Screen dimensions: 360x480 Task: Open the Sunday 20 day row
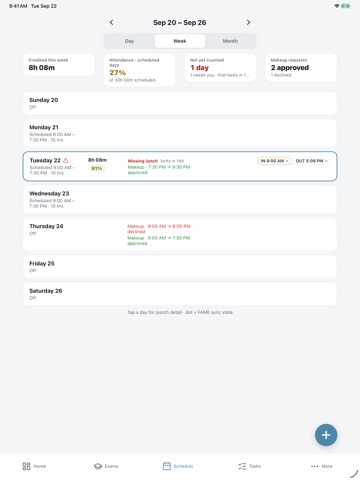(x=180, y=103)
